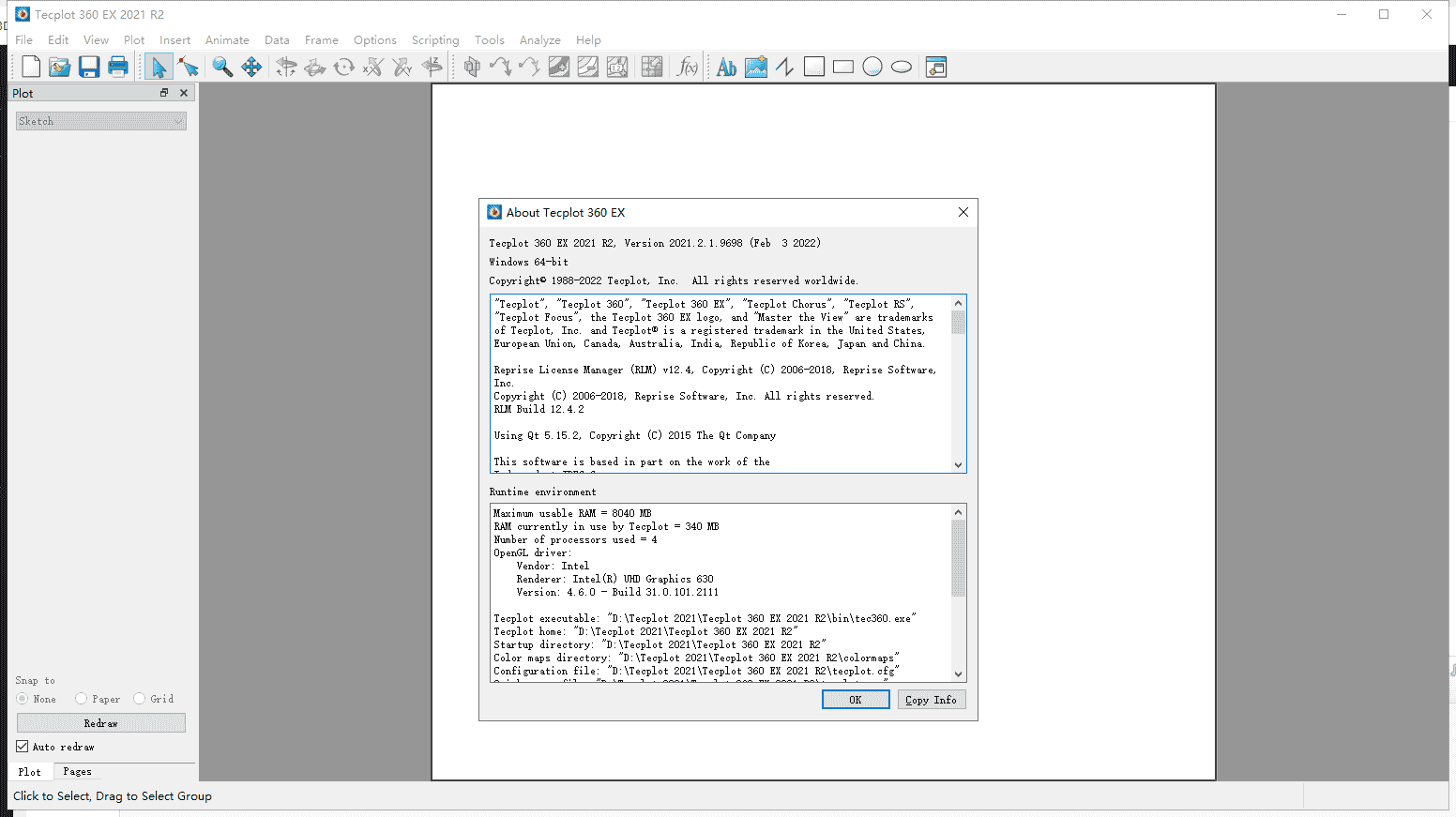Pick the Circle drawing tool
1456x817 pixels.
(872, 67)
